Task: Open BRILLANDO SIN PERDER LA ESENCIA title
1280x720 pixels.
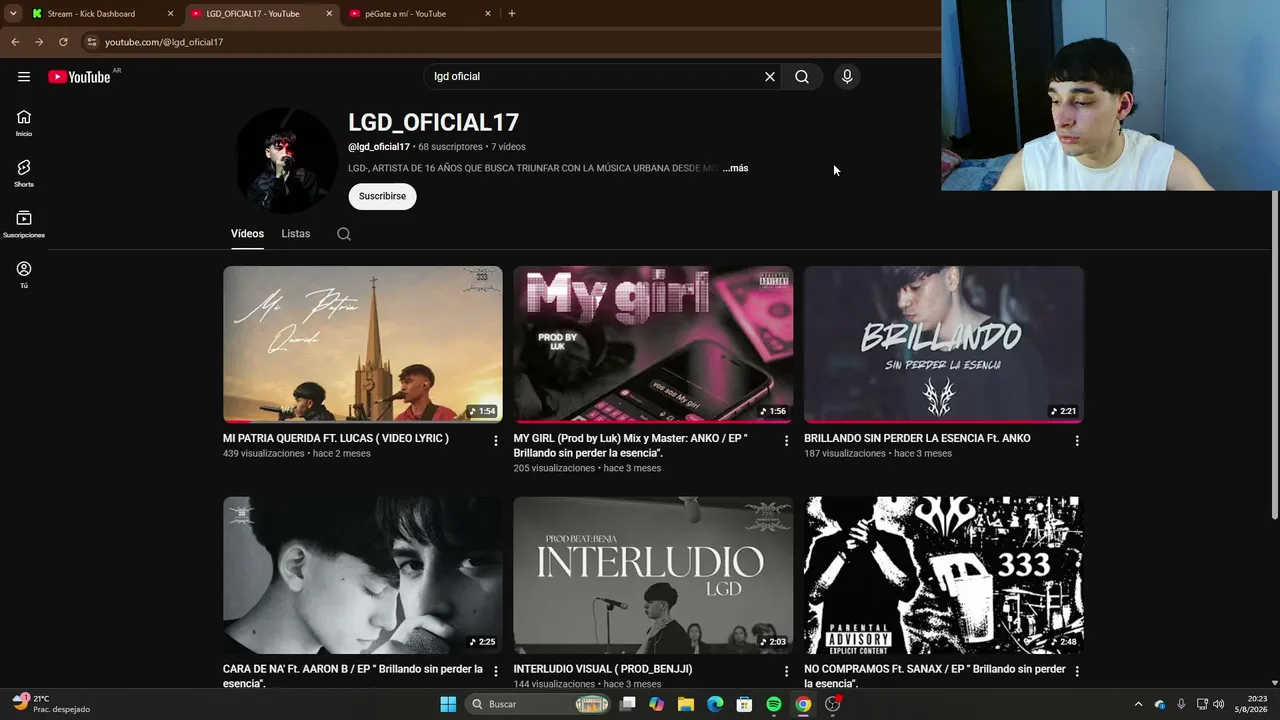Action: click(917, 438)
